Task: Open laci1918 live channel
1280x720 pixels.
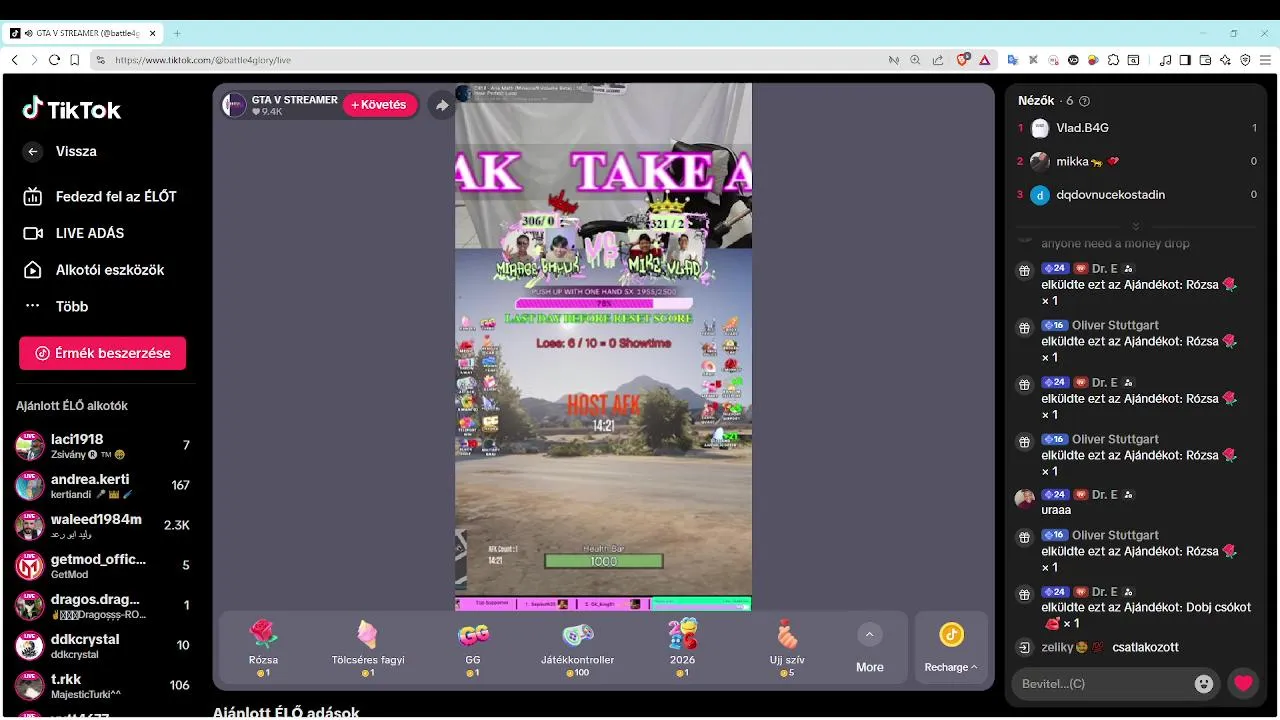Action: 102,446
